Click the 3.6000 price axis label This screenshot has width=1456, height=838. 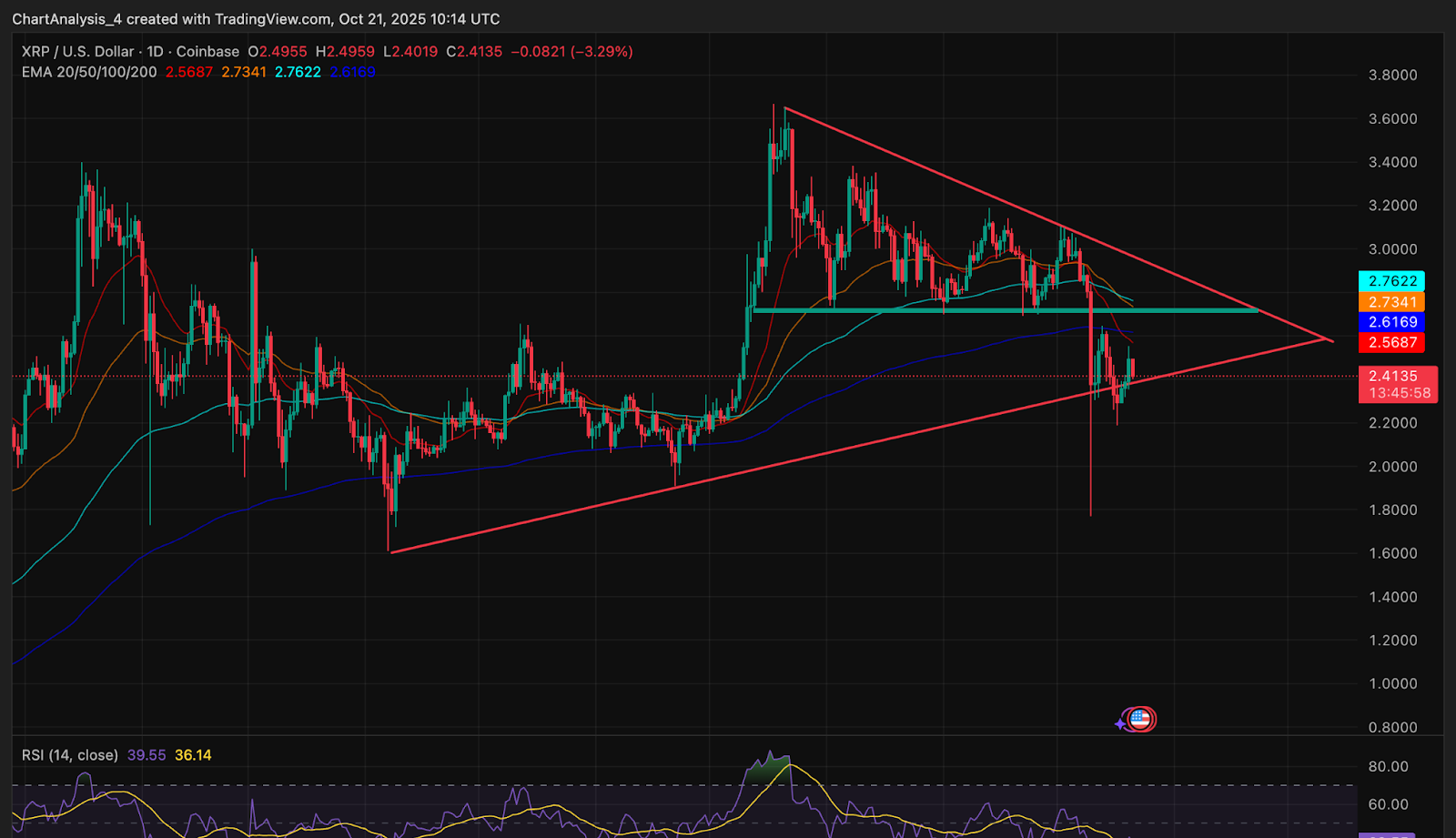tap(1392, 118)
